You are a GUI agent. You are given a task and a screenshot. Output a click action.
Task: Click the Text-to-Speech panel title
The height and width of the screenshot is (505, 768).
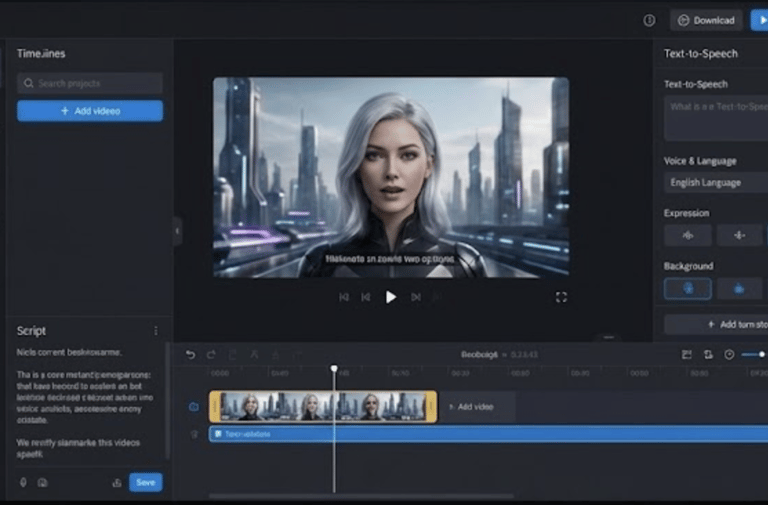point(700,53)
